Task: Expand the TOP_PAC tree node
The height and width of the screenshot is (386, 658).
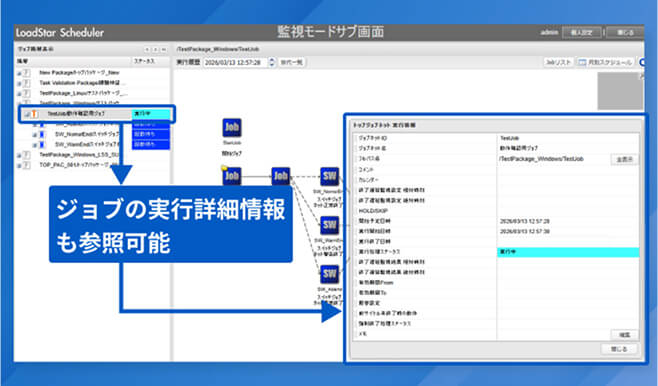Action: pos(19,166)
